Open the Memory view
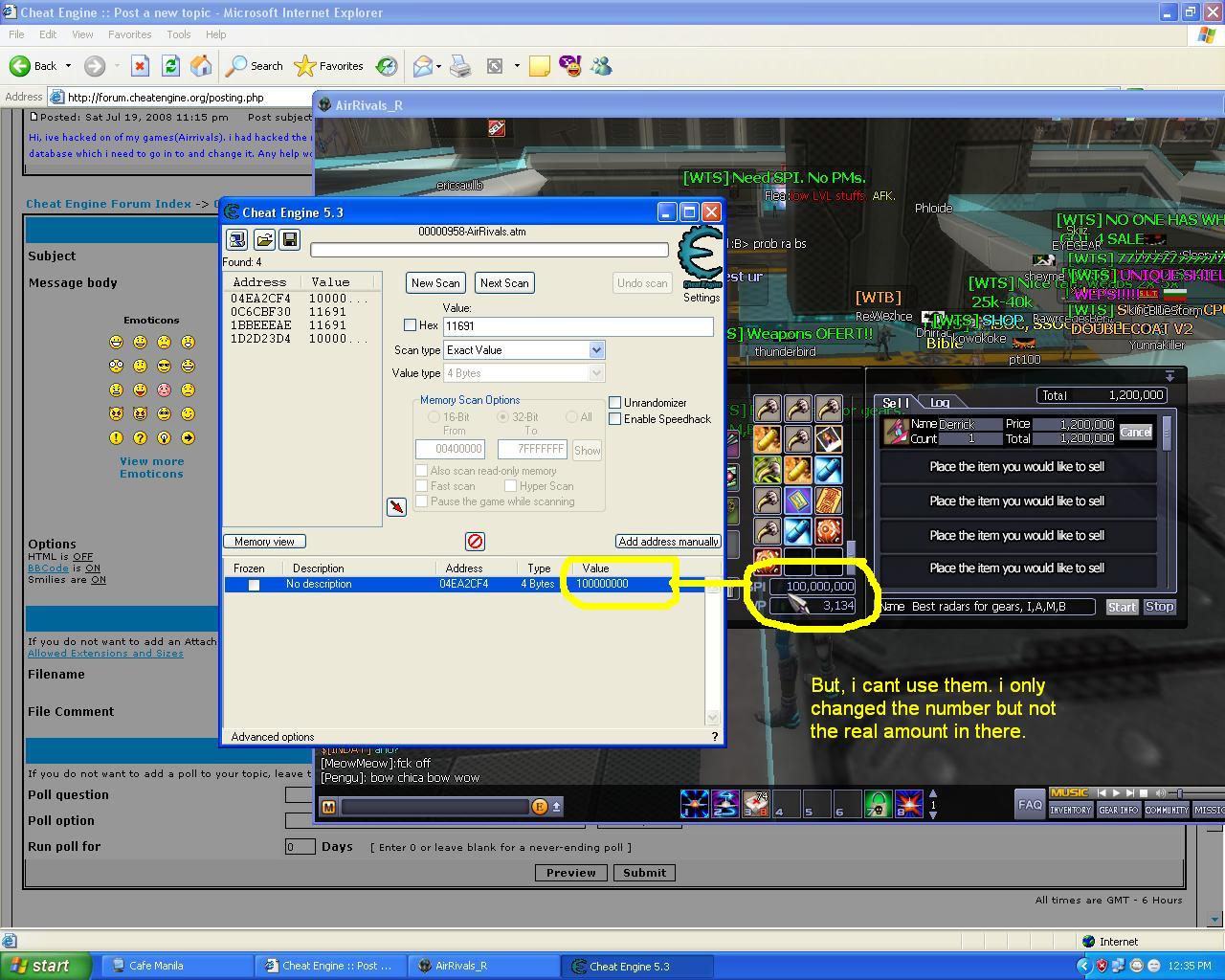 264,542
